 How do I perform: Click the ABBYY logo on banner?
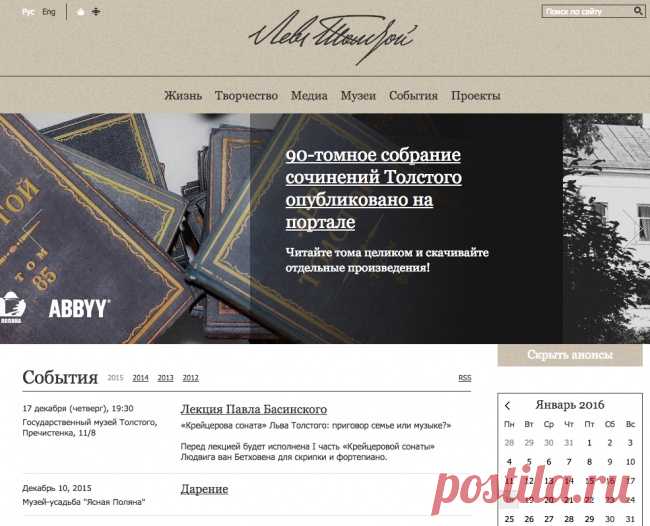[79, 309]
